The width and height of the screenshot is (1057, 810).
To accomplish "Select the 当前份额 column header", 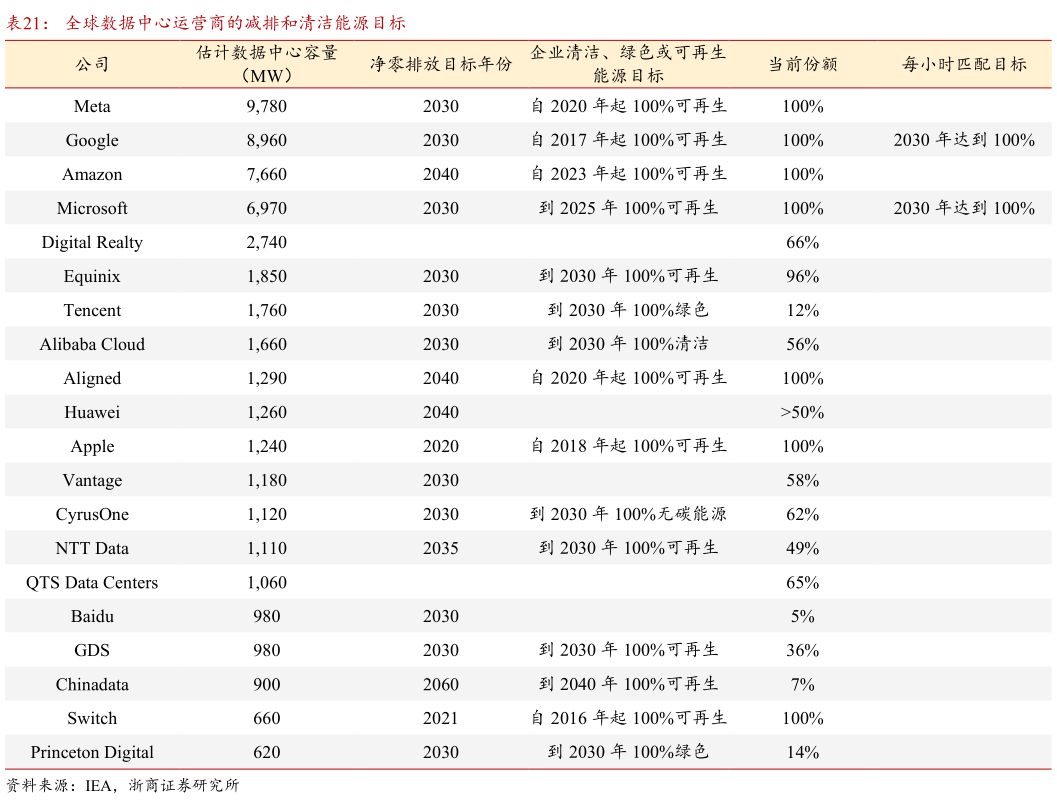I will (803, 64).
